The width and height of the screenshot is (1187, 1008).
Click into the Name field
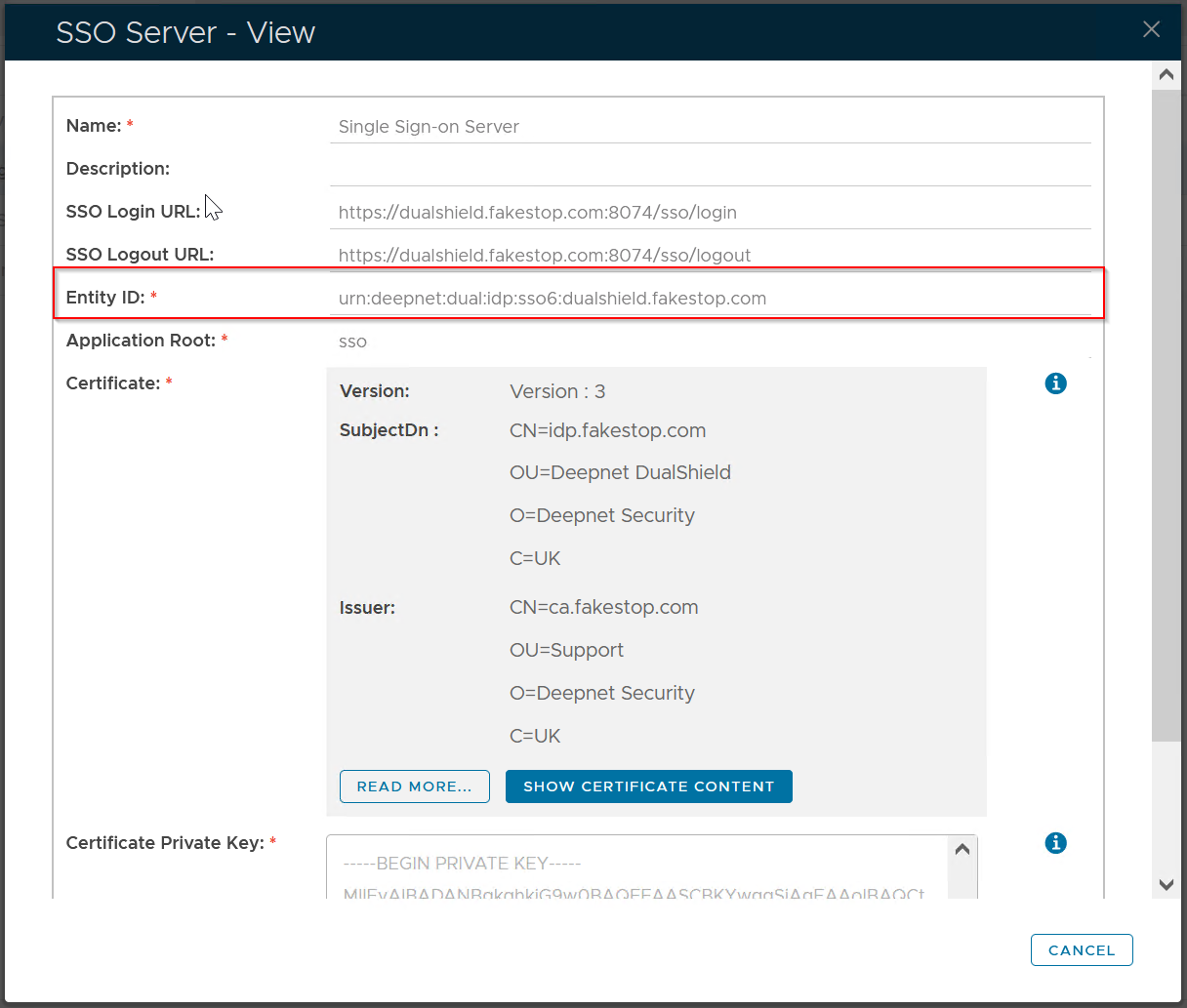(x=710, y=127)
